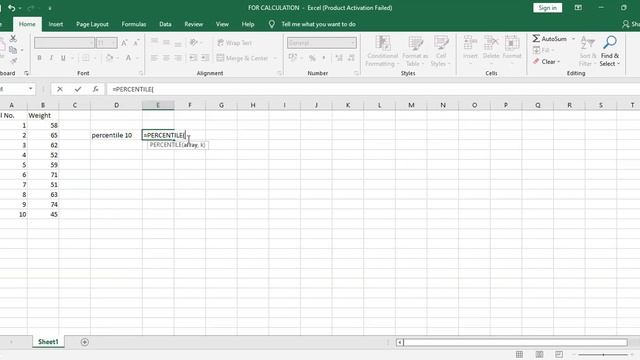Click the AutoSum button
Image resolution: width=640 pixels, height=360 pixels.
coord(549,39)
